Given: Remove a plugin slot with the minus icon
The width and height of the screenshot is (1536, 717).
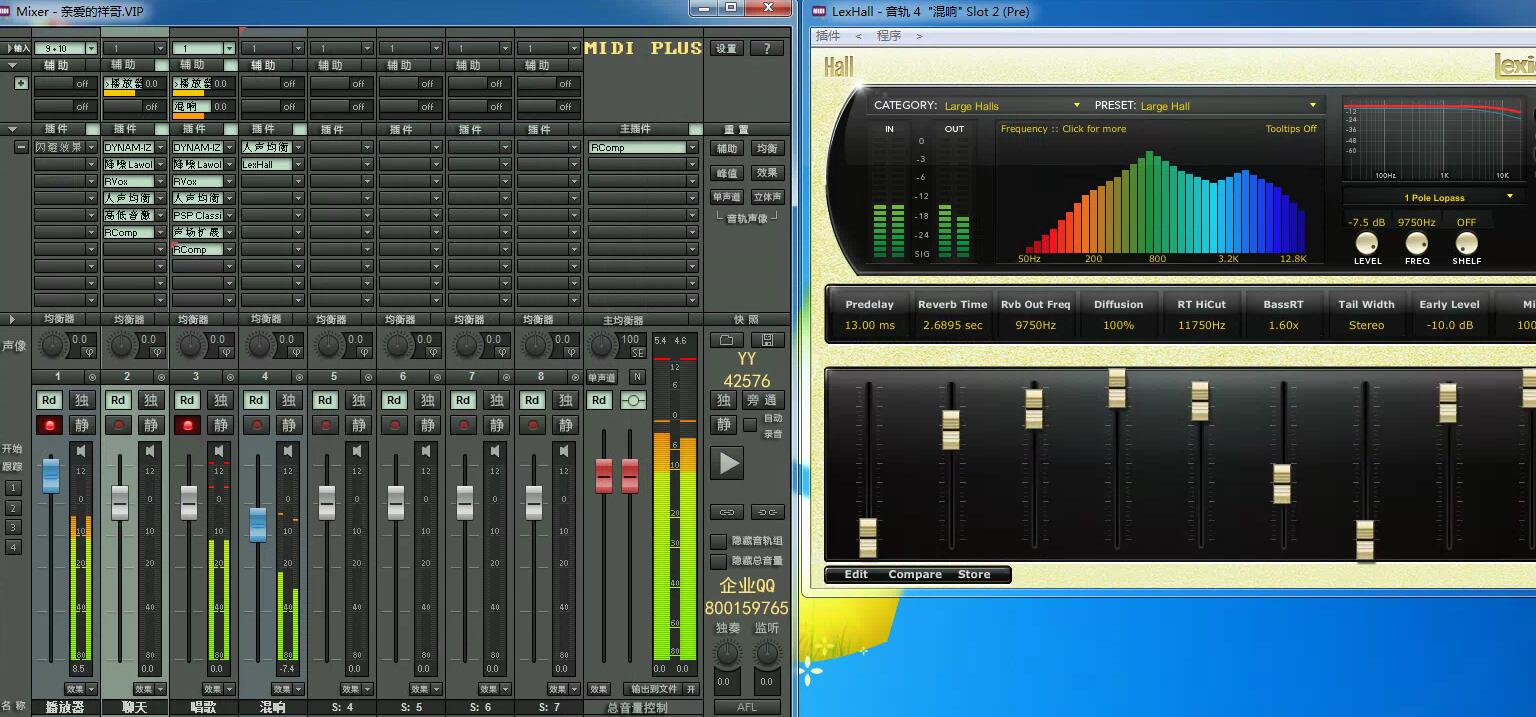Looking at the screenshot, I should pos(21,147).
